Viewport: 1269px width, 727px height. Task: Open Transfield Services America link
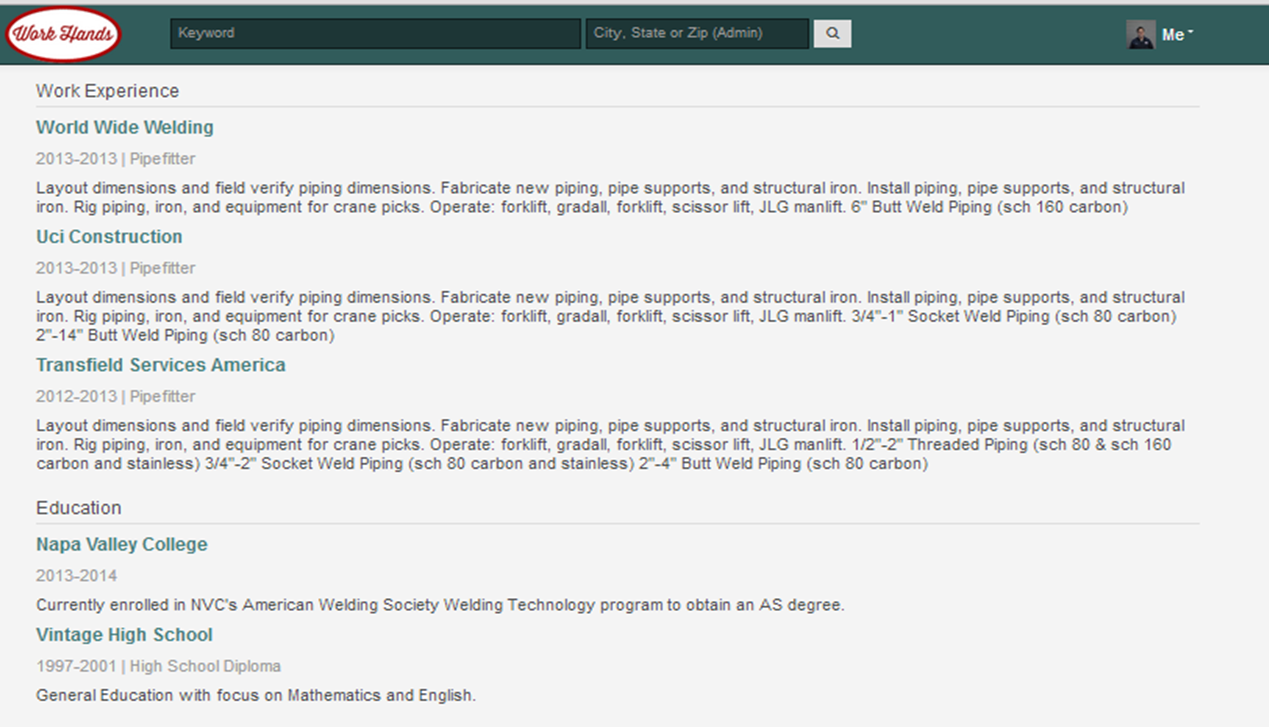161,365
